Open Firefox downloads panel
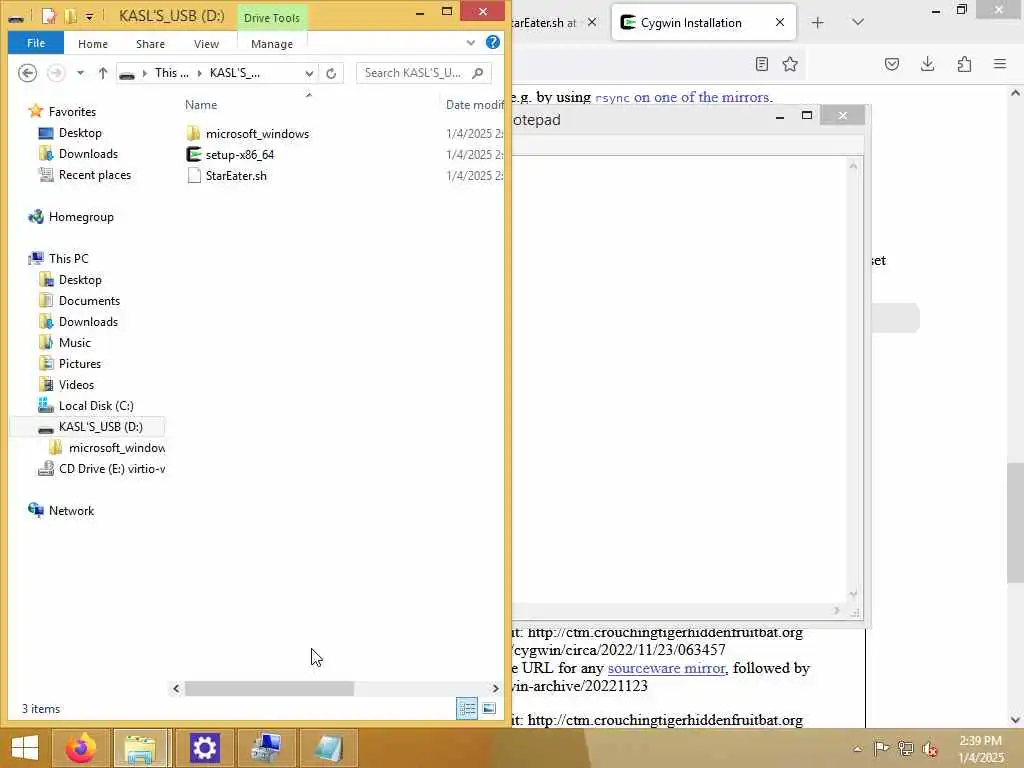 [x=927, y=64]
